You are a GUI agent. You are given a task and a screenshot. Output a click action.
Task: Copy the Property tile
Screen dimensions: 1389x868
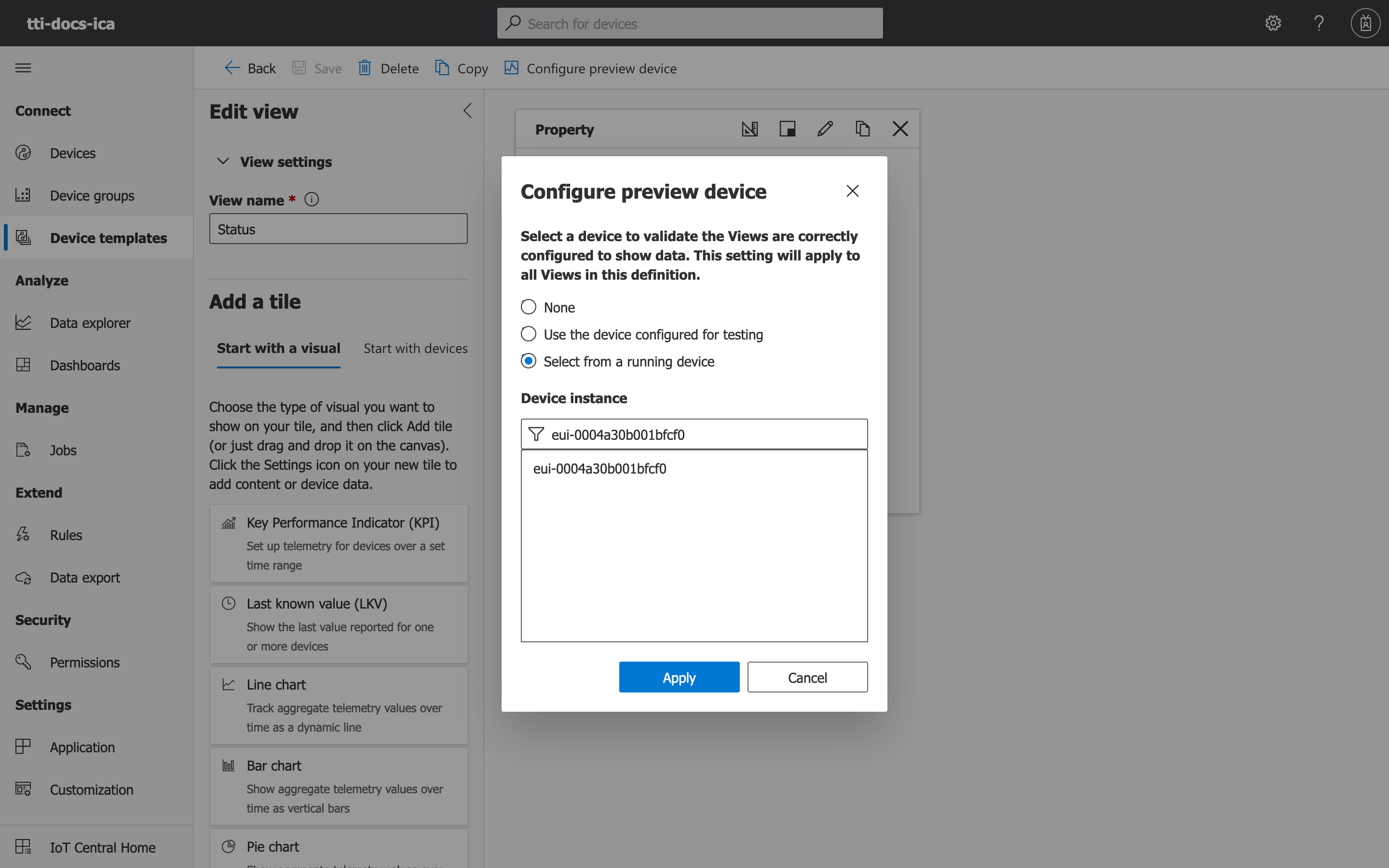862,129
